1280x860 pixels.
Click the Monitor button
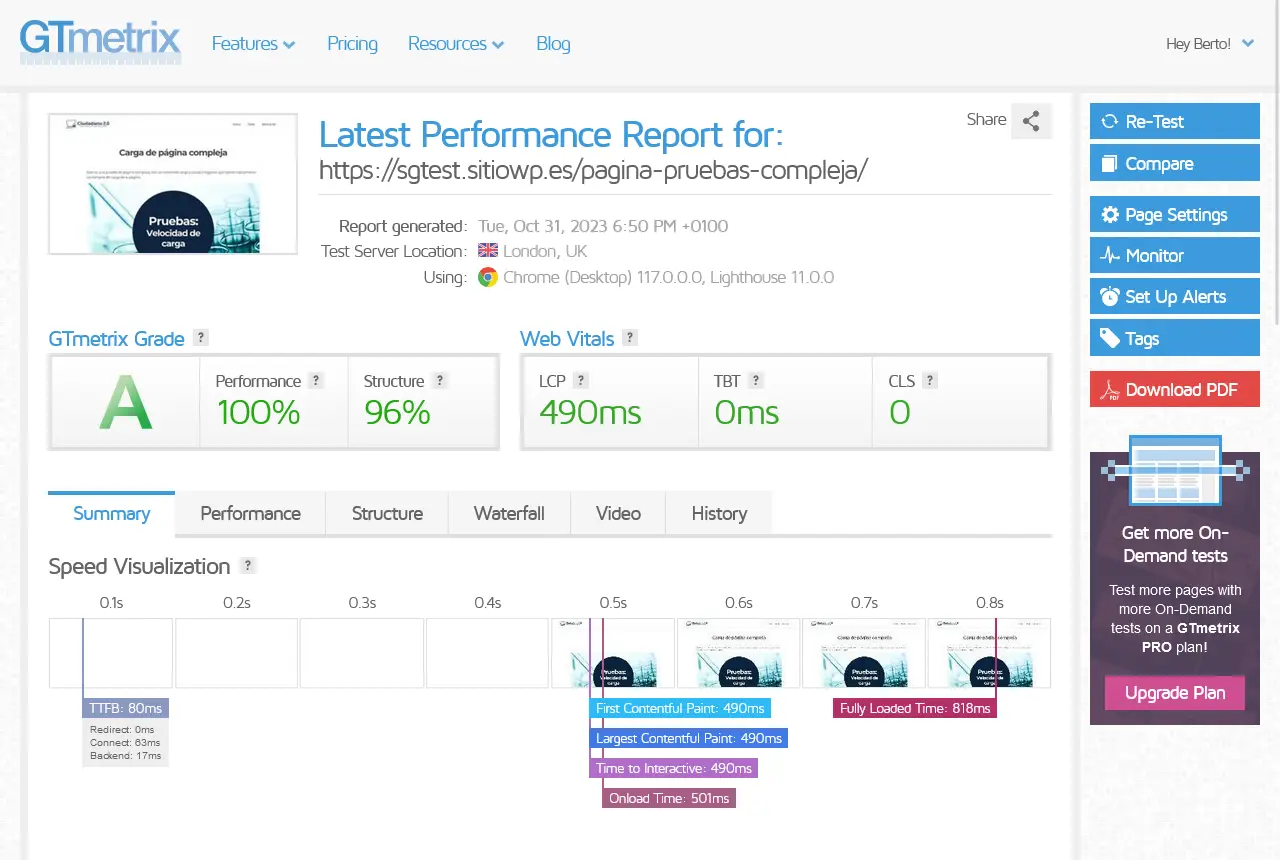[1175, 256]
